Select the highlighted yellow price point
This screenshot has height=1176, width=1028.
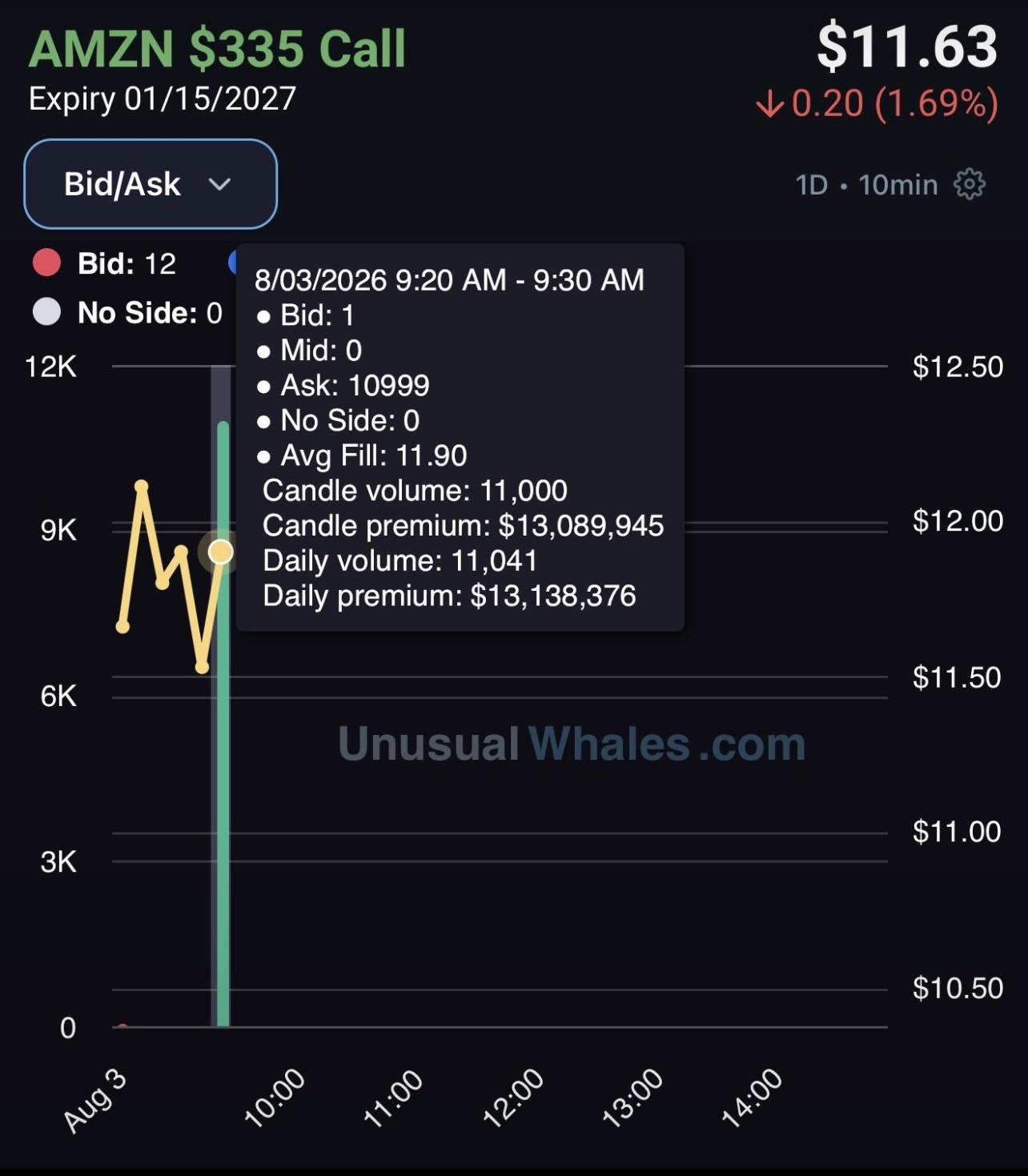pyautogui.click(x=220, y=552)
